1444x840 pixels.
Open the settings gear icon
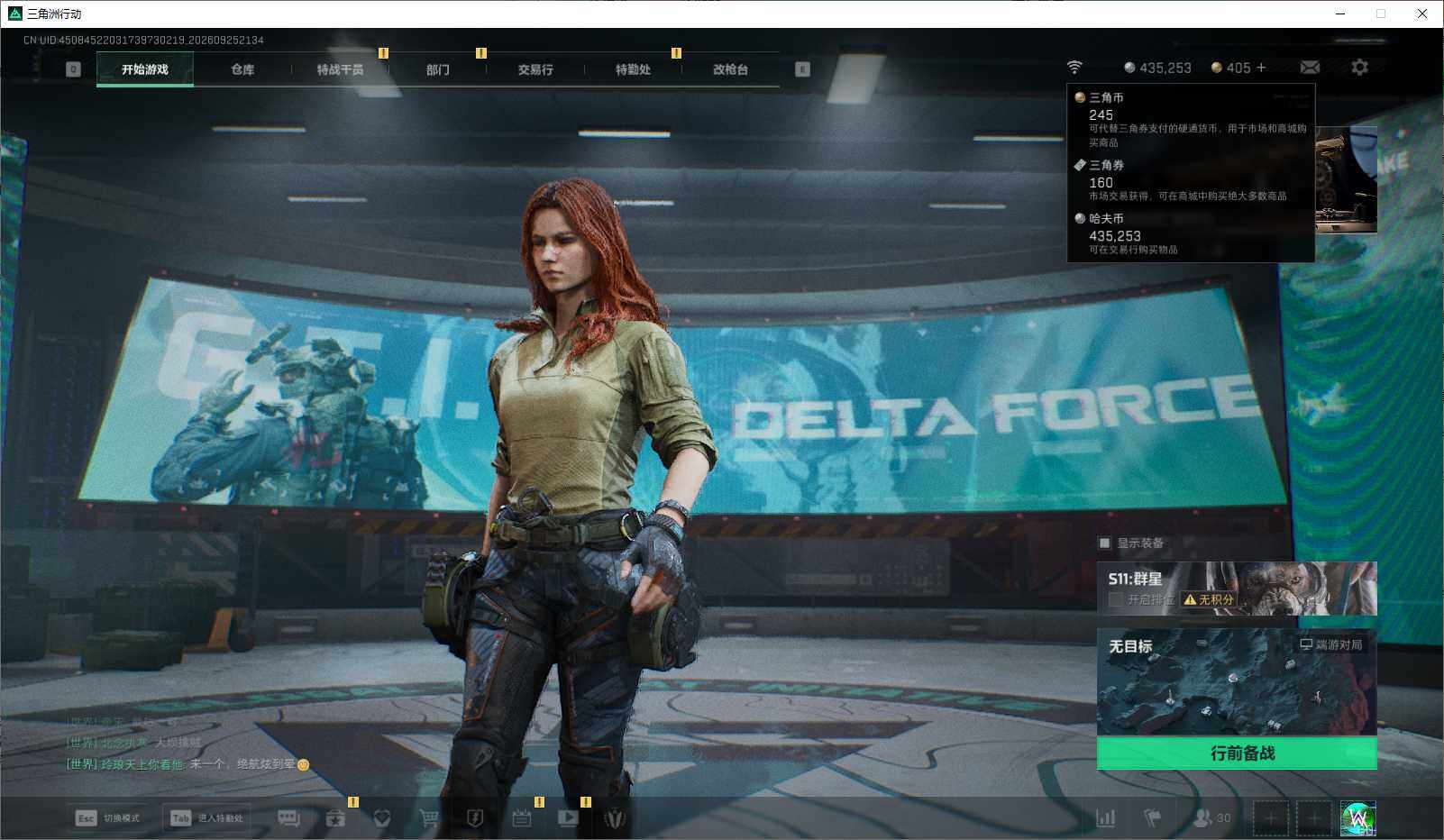1359,68
